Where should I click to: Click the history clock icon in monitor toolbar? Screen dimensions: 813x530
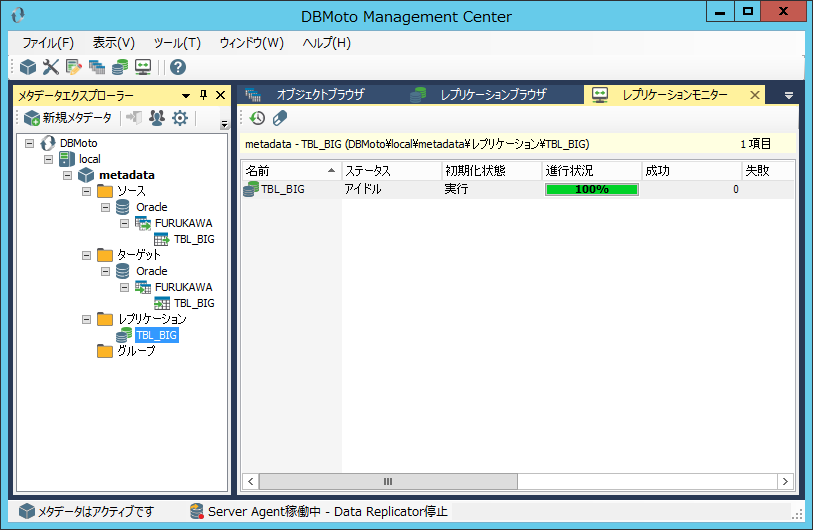257,118
